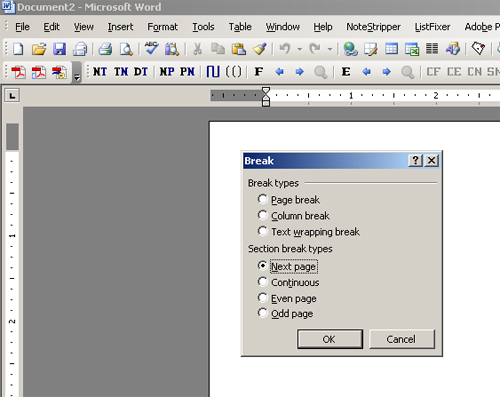Click the right blue arrow after F
This screenshot has height=397, width=500.
coord(300,71)
